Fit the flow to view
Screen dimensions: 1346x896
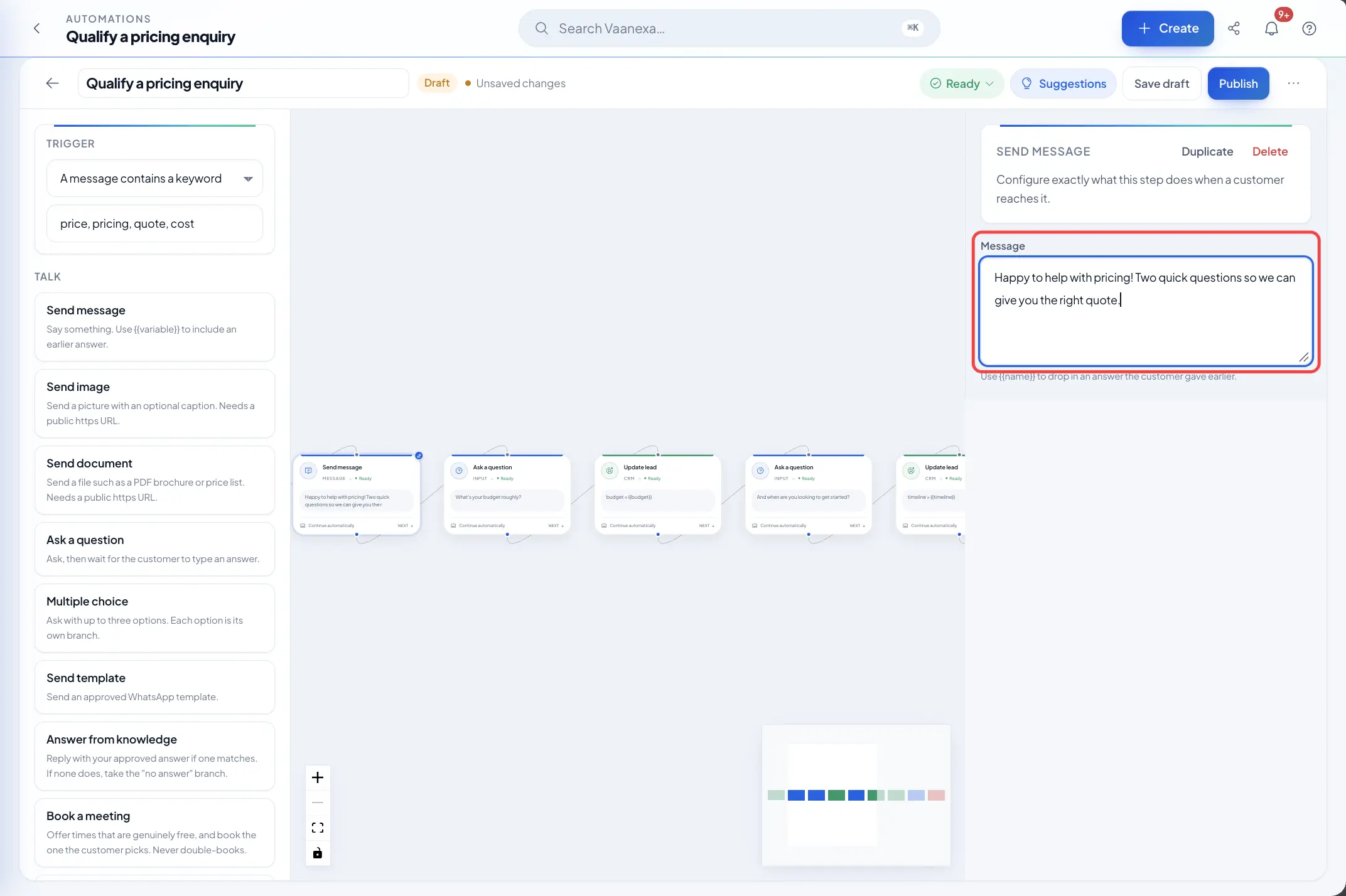pyautogui.click(x=318, y=828)
